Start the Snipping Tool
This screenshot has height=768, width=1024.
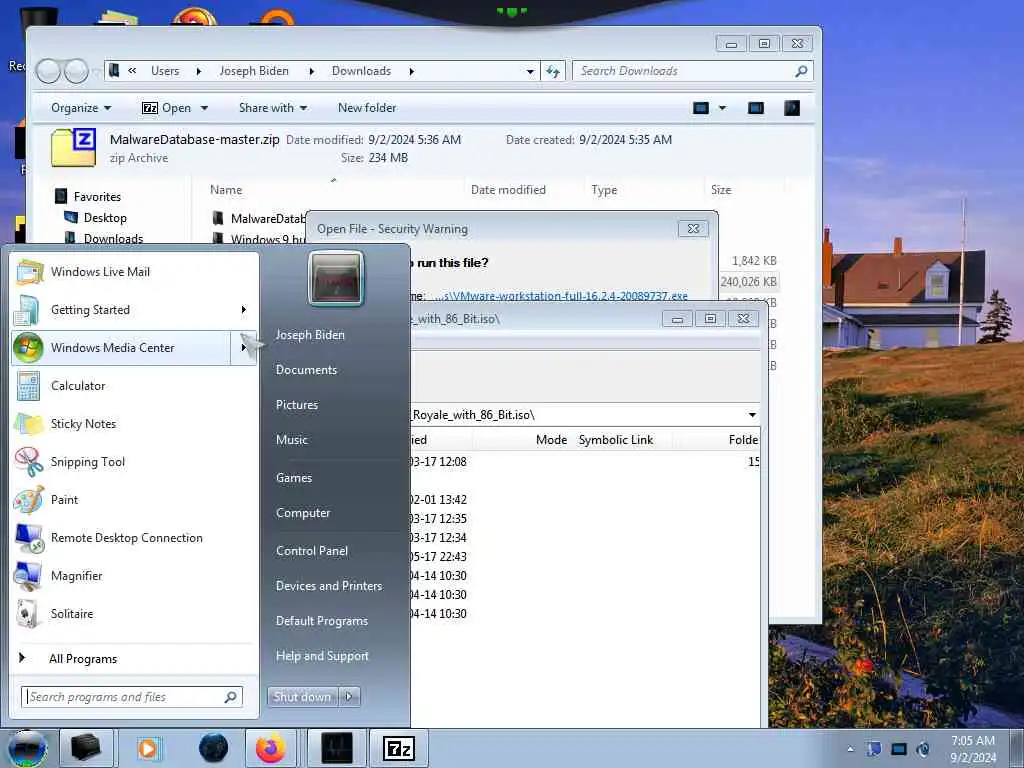[135, 461]
